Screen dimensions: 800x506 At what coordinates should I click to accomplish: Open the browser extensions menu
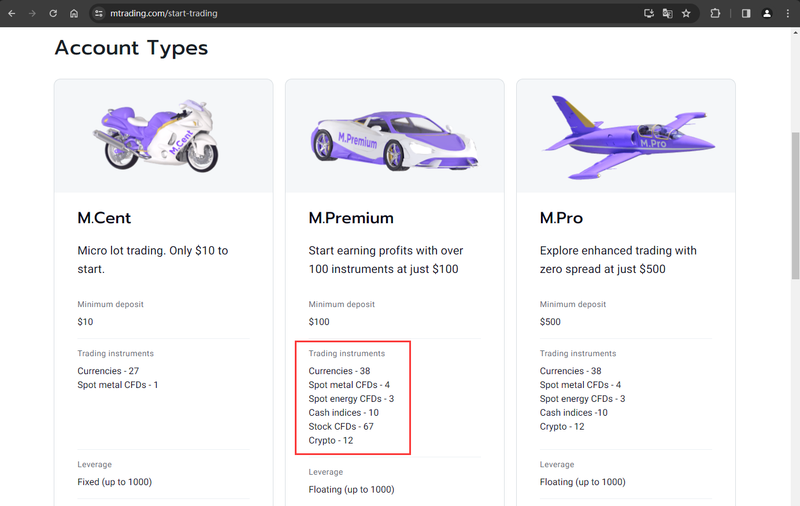coord(715,14)
